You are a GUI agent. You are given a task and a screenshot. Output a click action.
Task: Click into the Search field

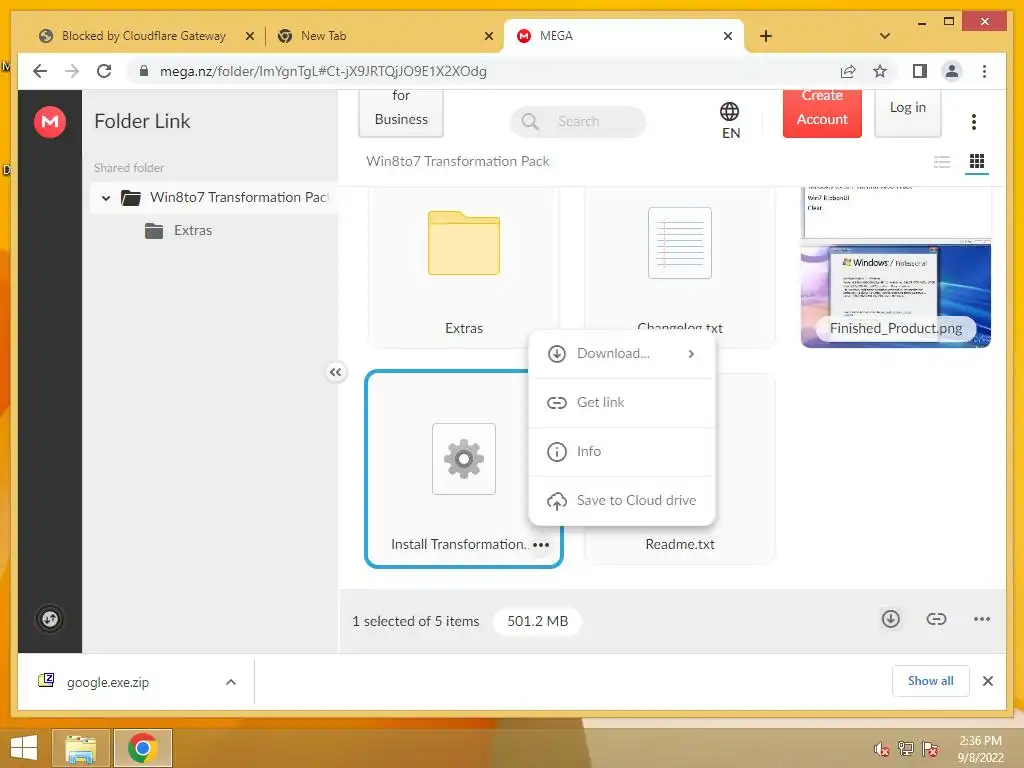578,121
